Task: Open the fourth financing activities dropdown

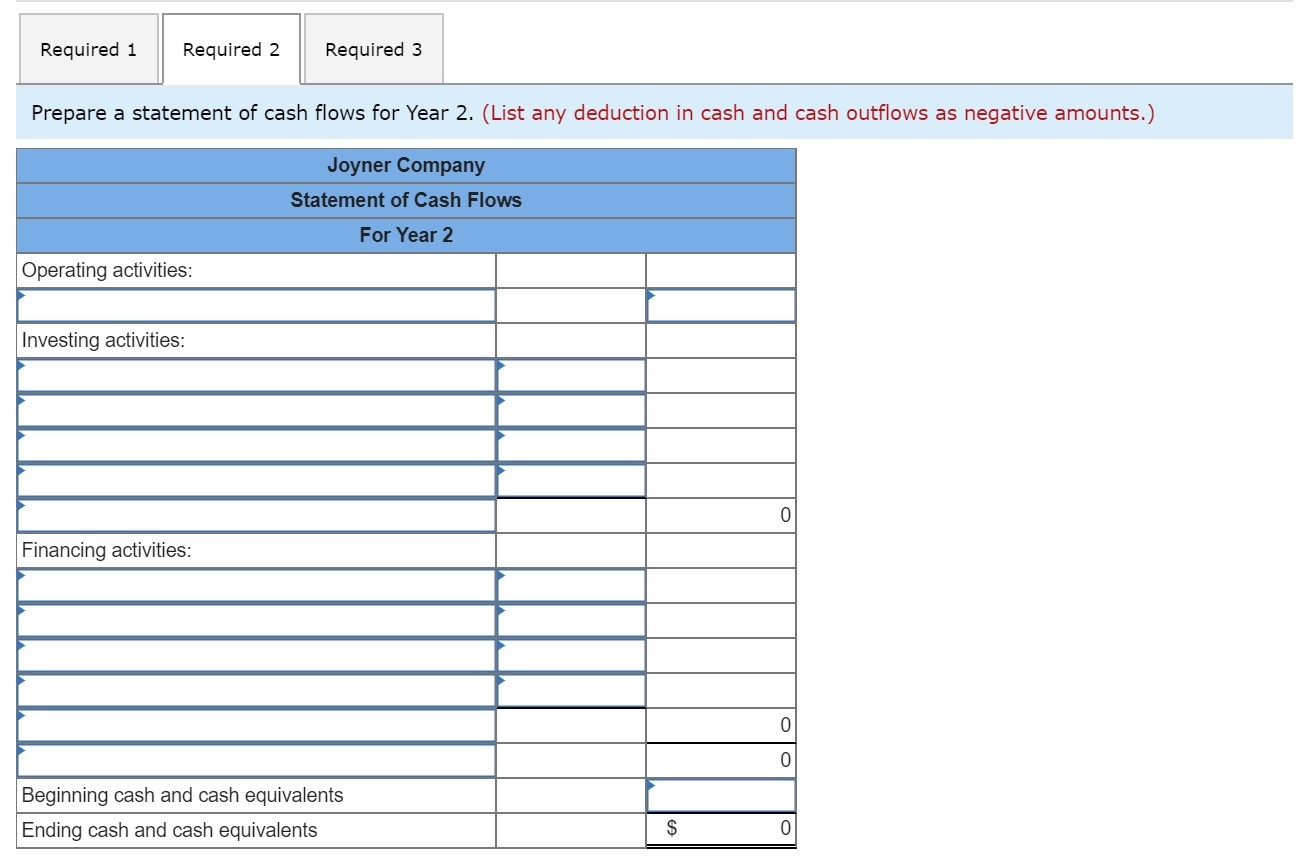Action: pos(255,689)
